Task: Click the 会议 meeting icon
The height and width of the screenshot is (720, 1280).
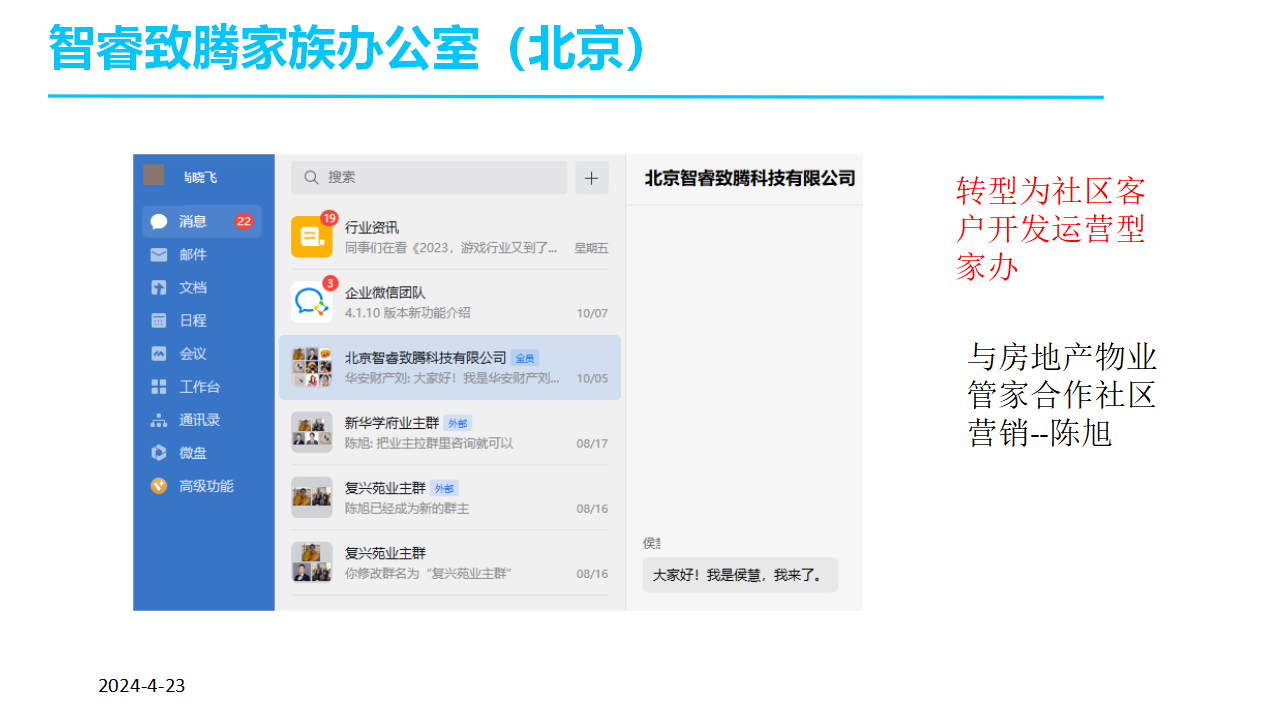Action: point(159,353)
